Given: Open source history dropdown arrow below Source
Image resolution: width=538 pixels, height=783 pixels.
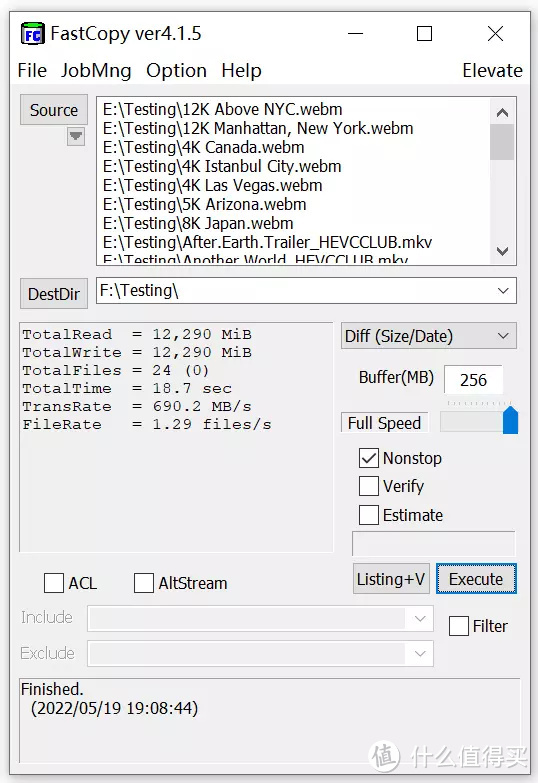Looking at the screenshot, I should (x=76, y=136).
